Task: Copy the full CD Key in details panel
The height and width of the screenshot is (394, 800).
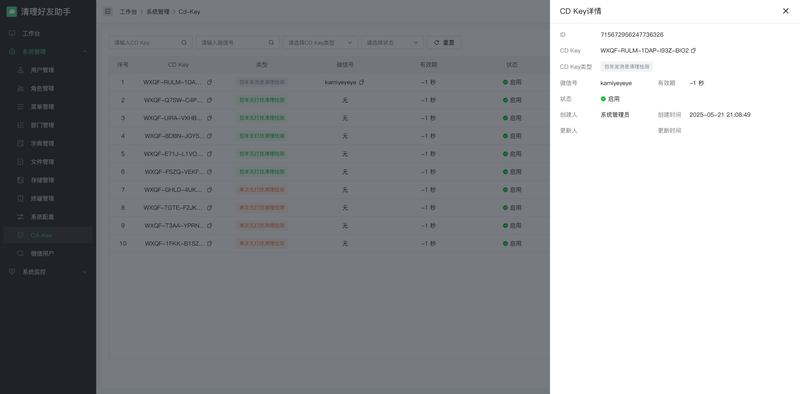Action: pos(693,51)
